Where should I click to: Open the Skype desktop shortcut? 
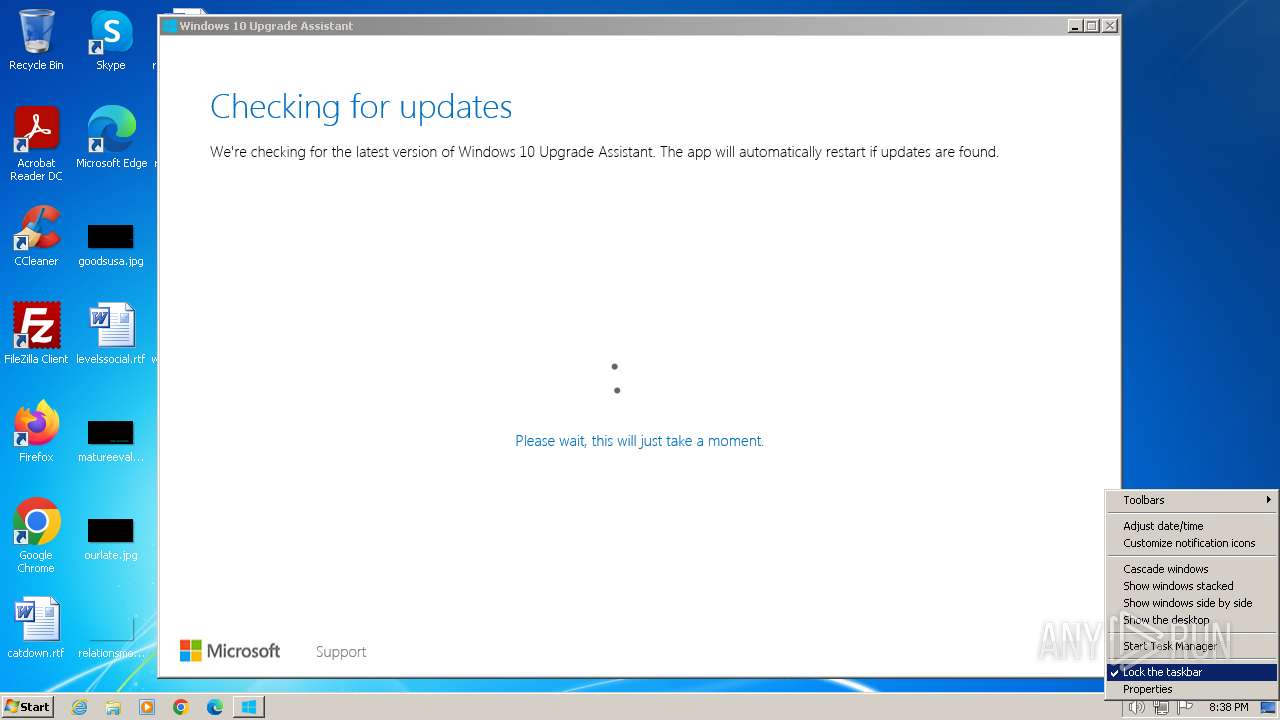[110, 40]
